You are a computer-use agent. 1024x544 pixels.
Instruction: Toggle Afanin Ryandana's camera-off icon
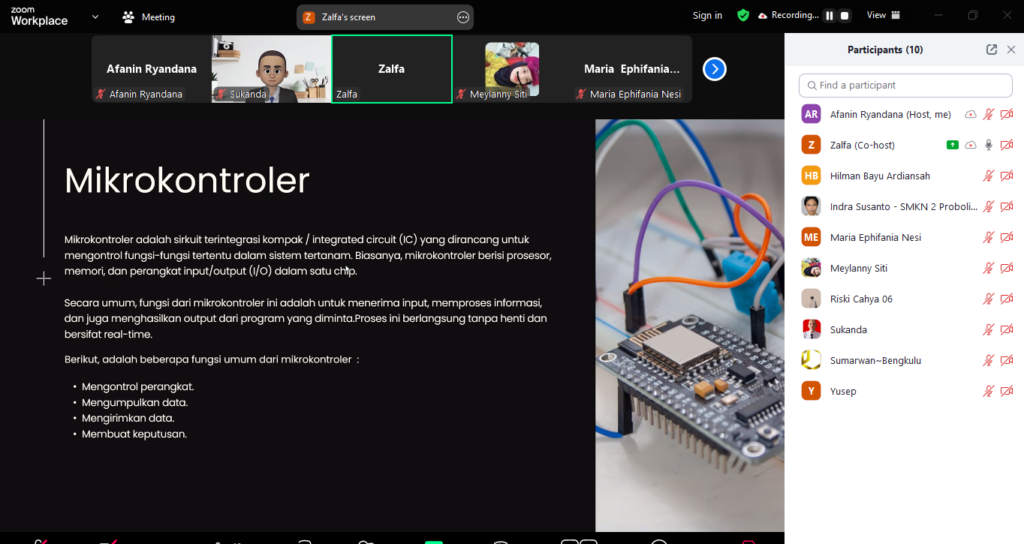click(1007, 114)
